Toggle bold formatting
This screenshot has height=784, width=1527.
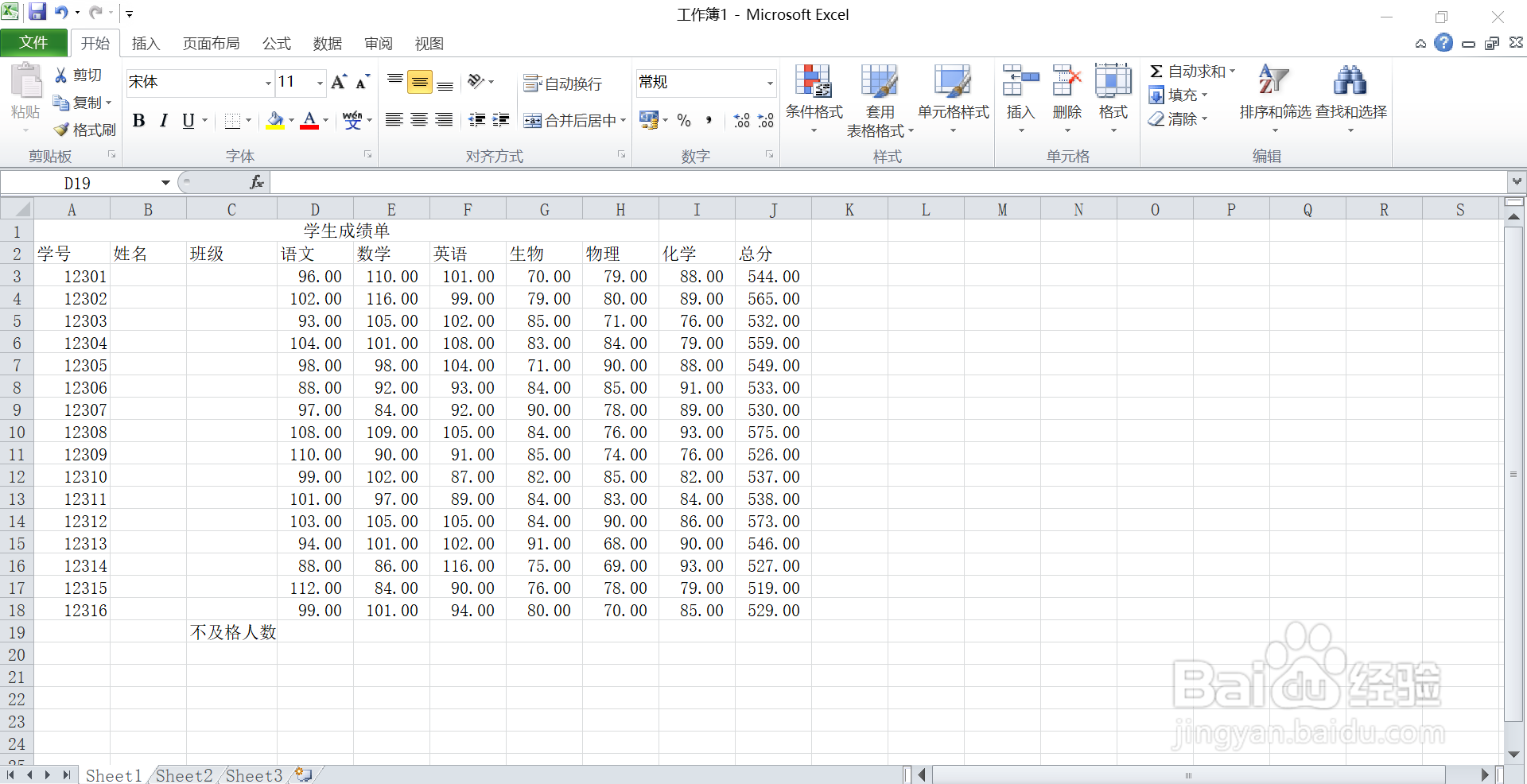138,120
